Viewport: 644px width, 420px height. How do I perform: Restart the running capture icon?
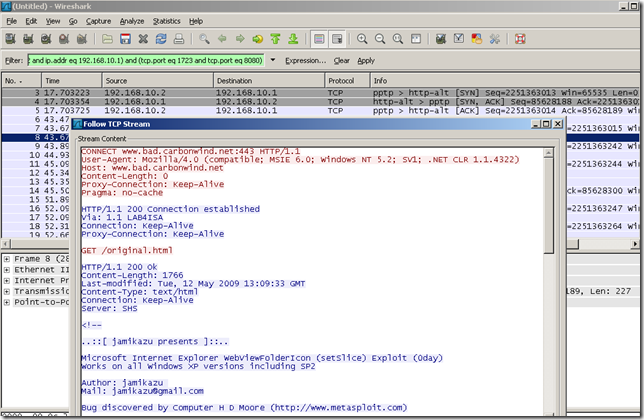[82, 39]
